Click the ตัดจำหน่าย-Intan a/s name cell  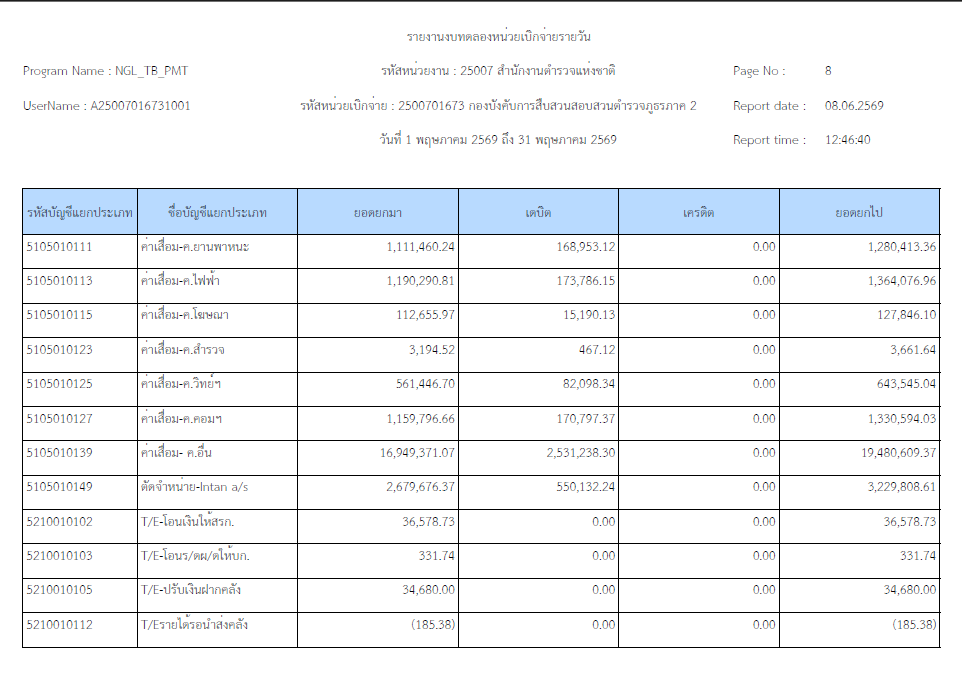(x=217, y=491)
